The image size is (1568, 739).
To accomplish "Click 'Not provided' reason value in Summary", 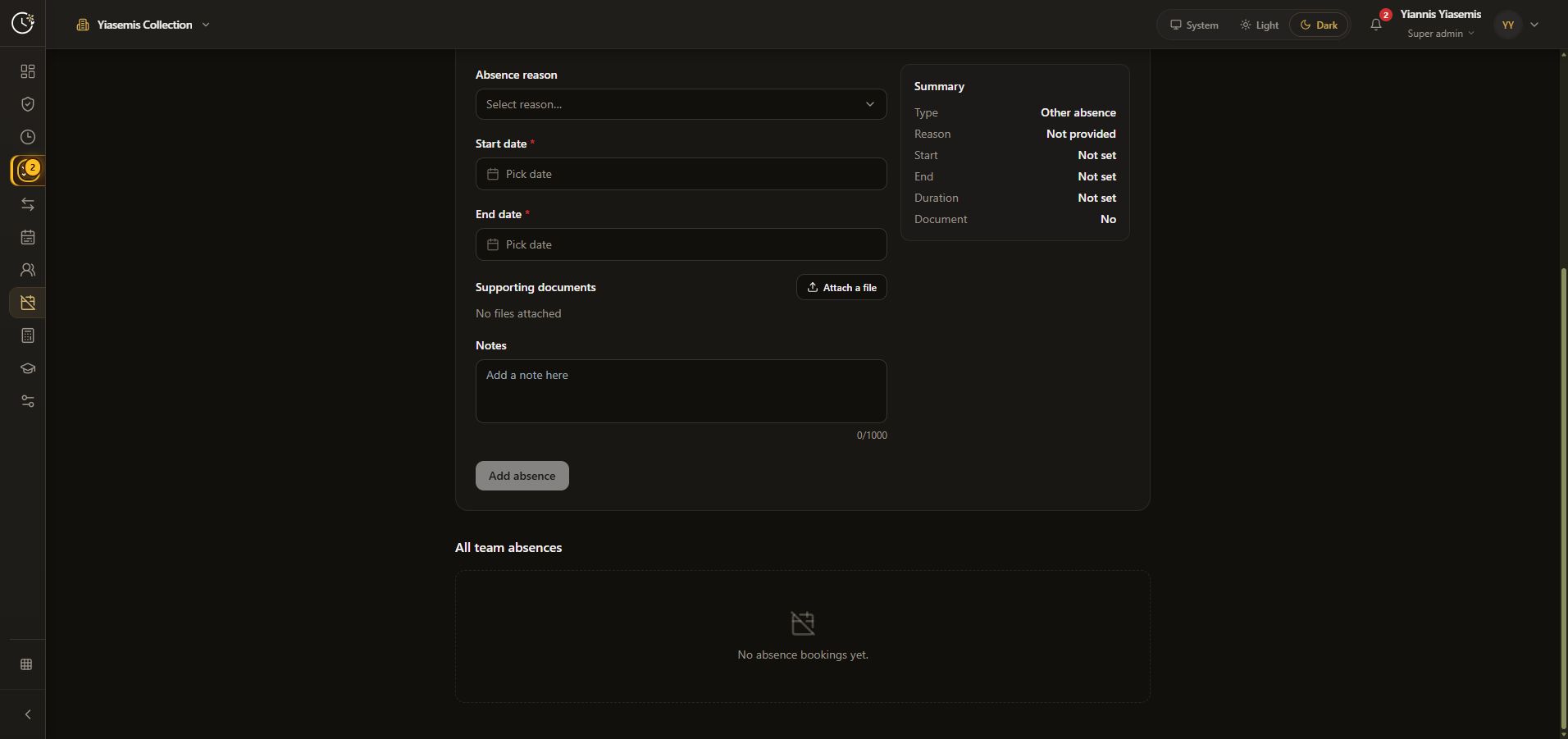I will 1081,134.
